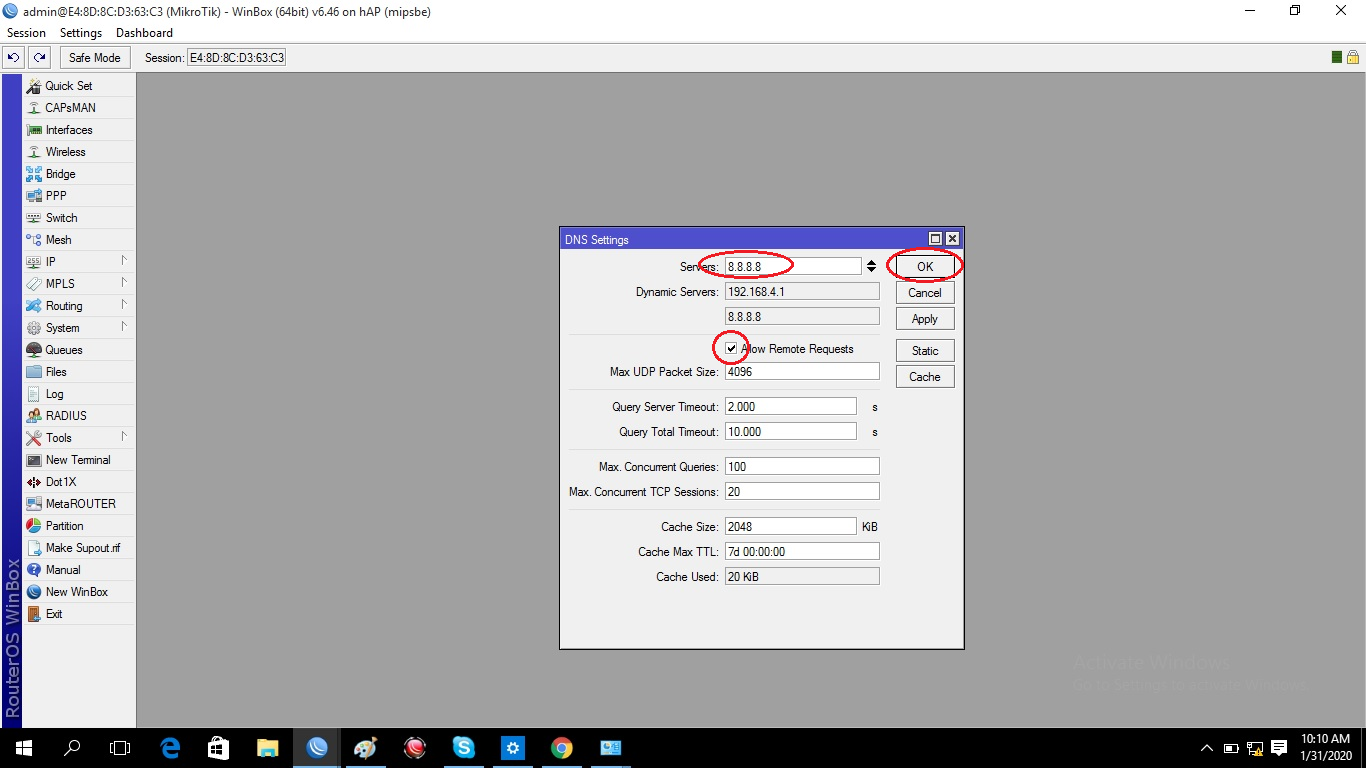This screenshot has width=1366, height=768.
Task: Open Bridge configuration
Action: [x=79, y=174]
